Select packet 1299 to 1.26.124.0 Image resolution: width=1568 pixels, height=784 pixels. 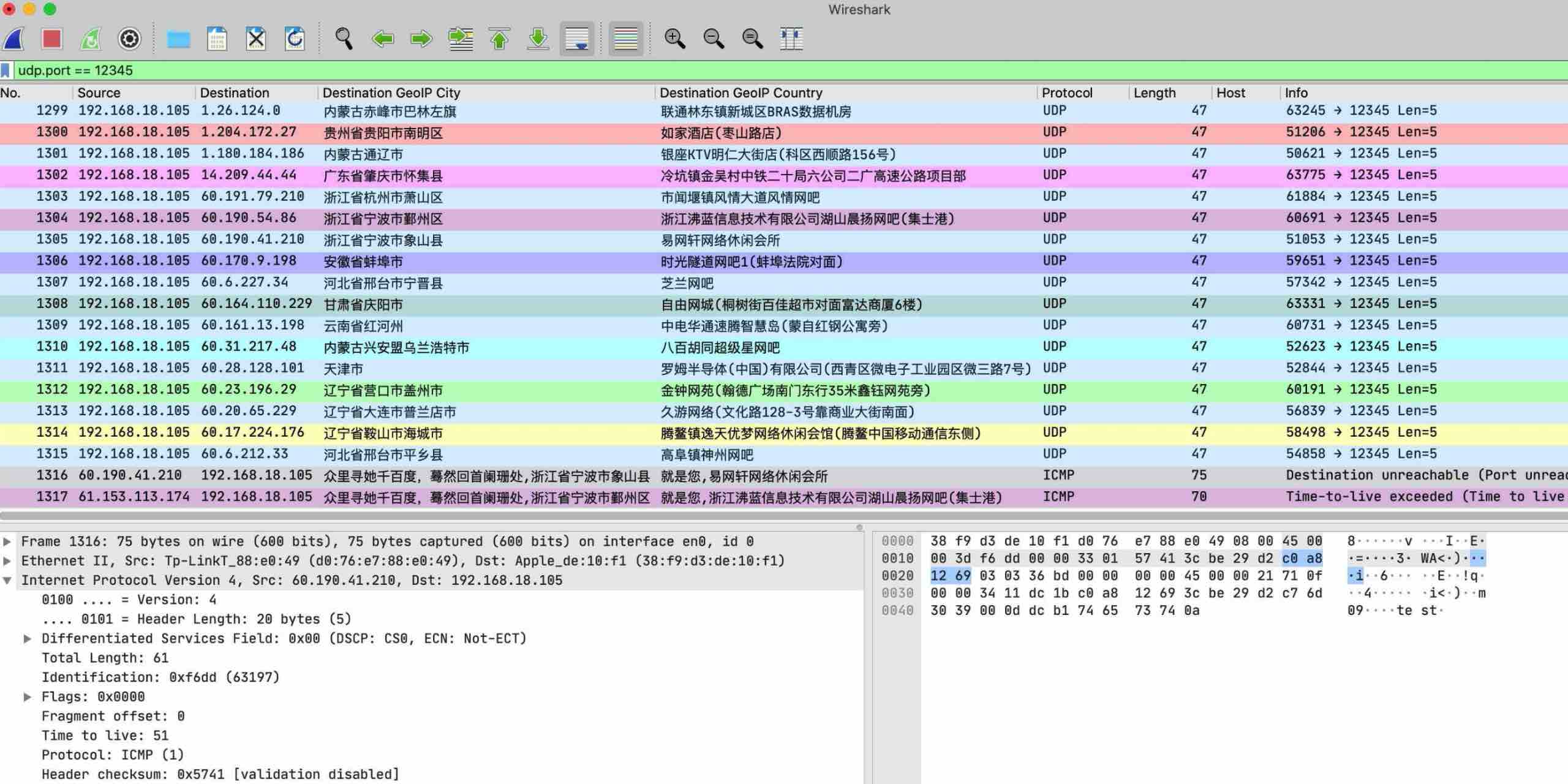tap(784, 111)
